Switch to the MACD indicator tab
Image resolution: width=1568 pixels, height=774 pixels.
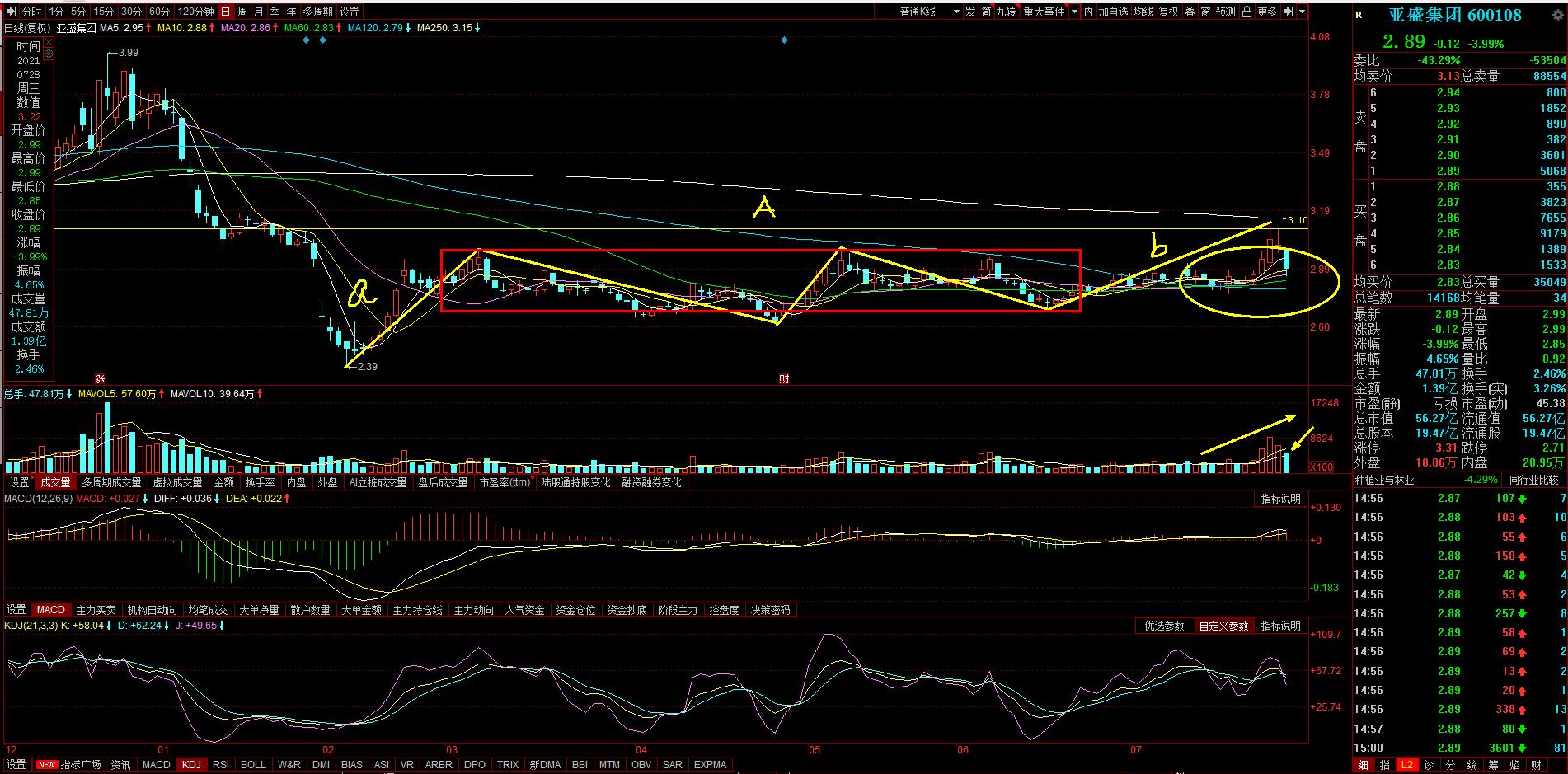50,610
